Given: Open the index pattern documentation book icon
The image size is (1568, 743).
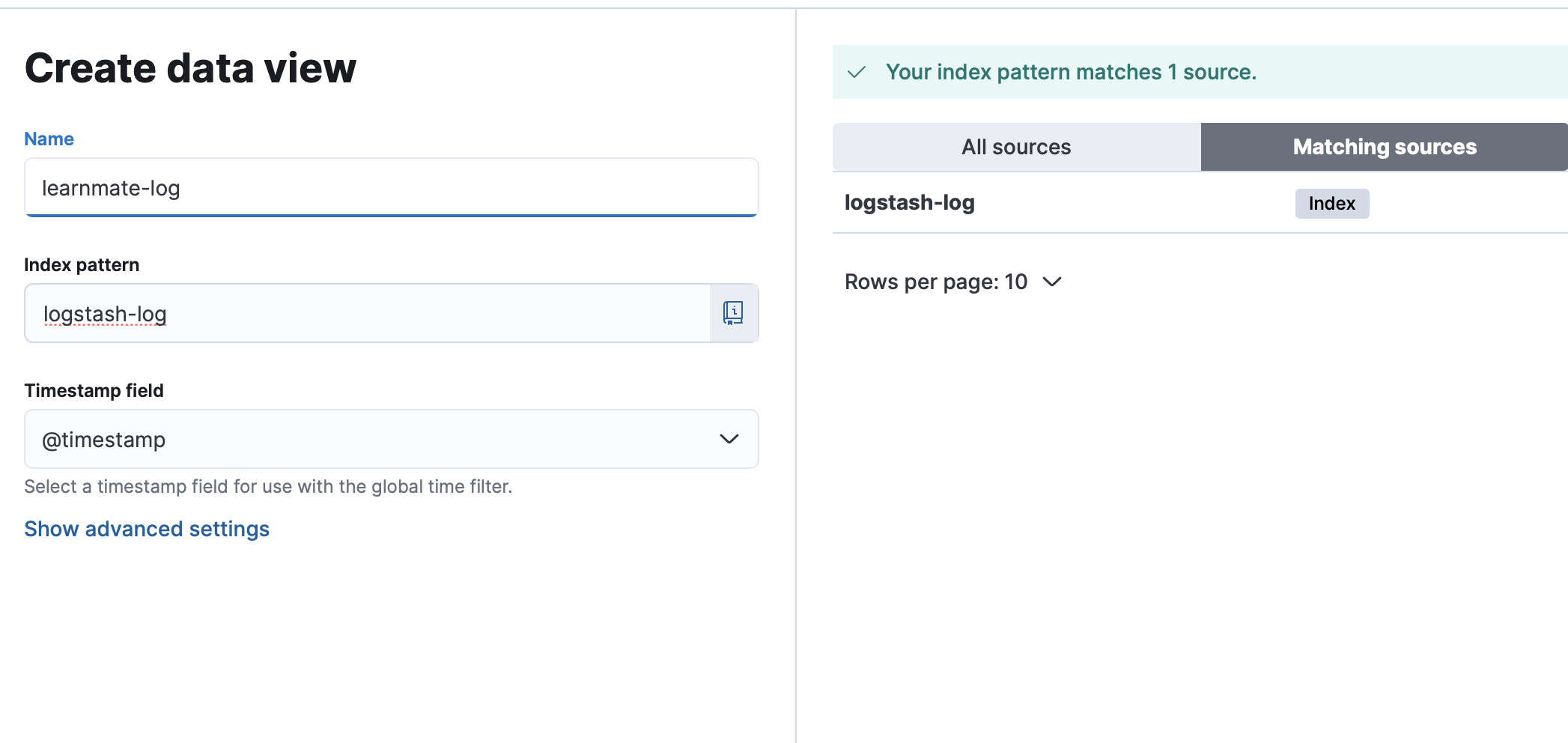Looking at the screenshot, I should (733, 313).
